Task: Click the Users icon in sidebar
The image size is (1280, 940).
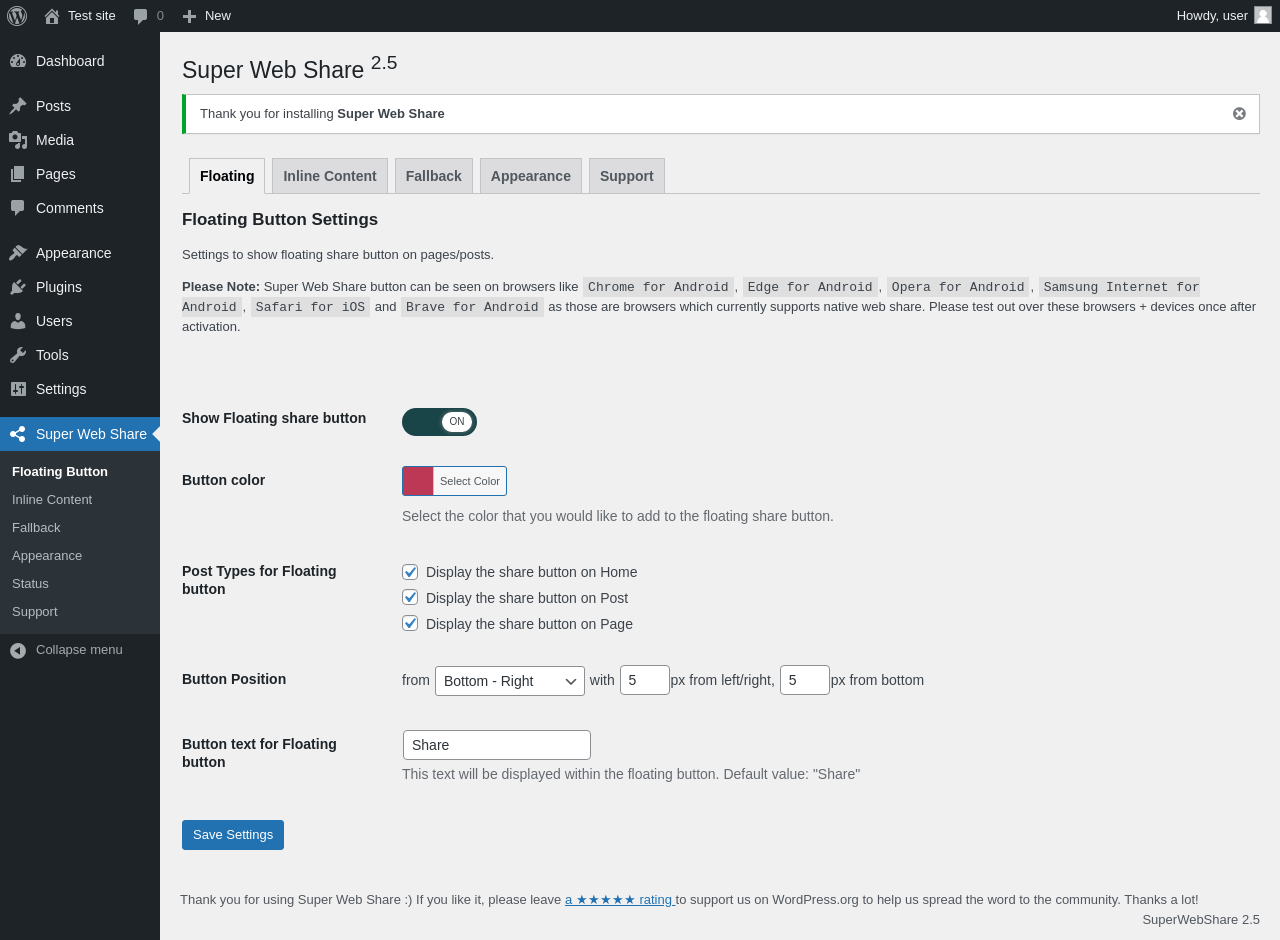Action: [18, 321]
